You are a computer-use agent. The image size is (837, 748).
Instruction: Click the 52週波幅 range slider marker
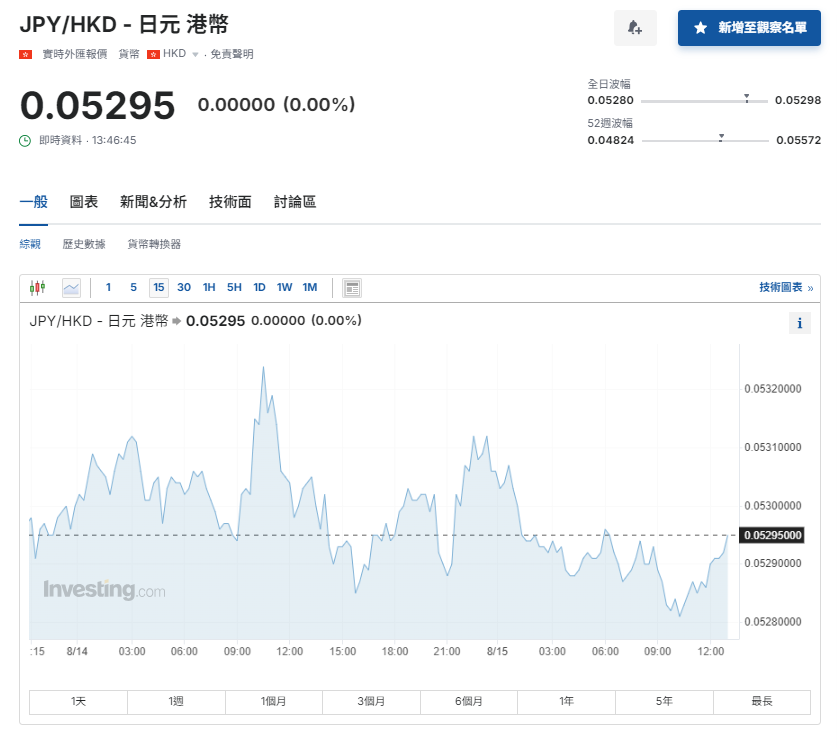click(x=721, y=137)
